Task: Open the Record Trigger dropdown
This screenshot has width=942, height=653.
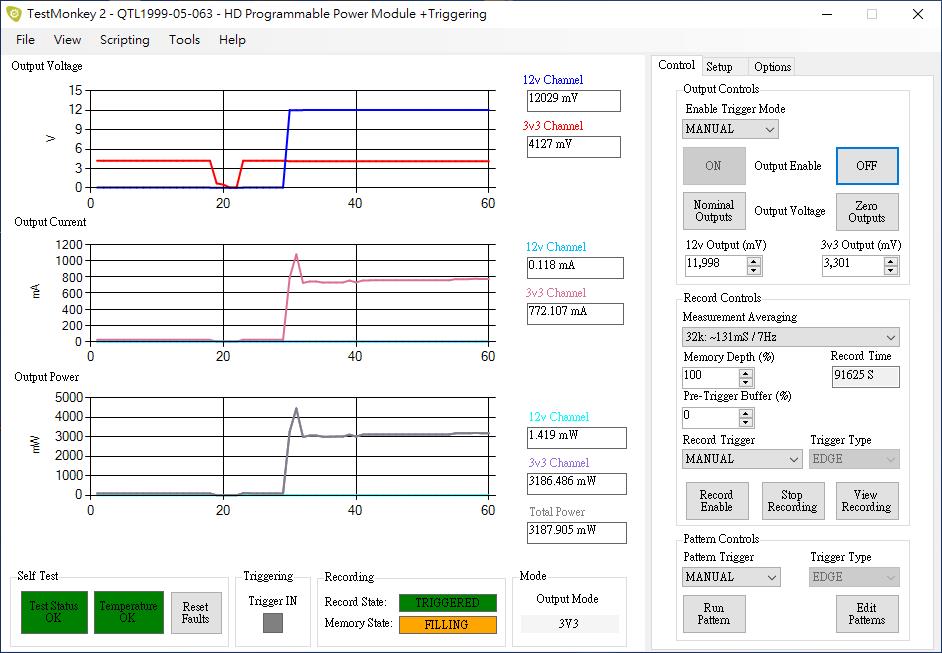Action: point(742,459)
